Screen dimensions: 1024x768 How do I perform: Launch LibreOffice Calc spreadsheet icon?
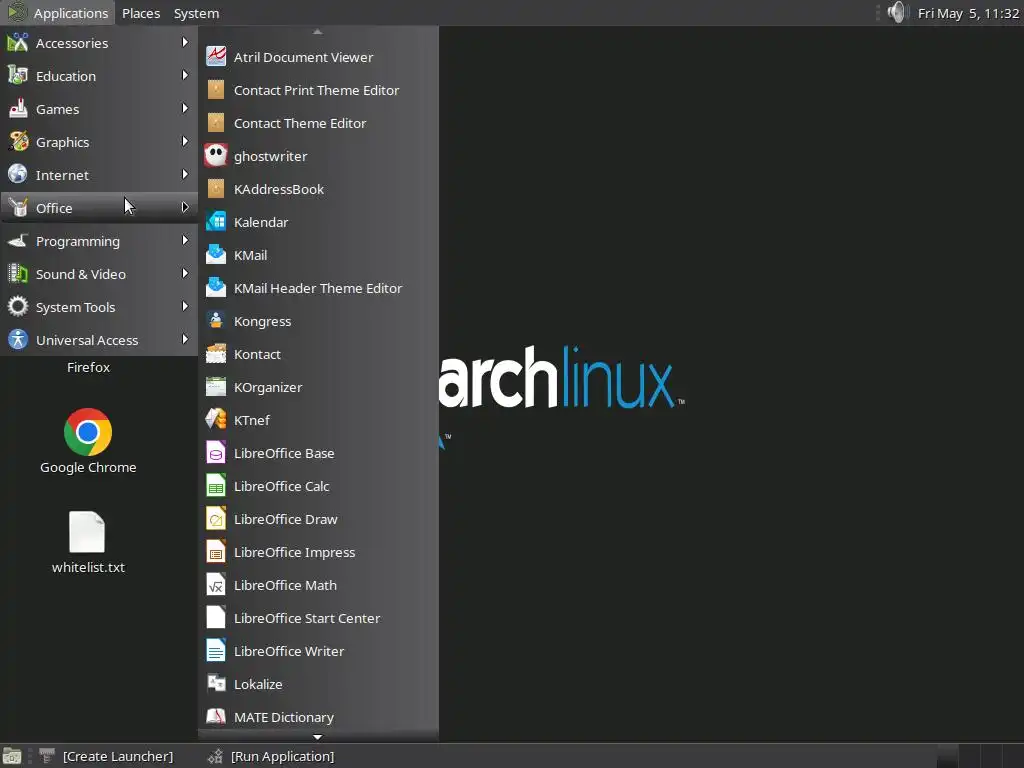pyautogui.click(x=216, y=486)
